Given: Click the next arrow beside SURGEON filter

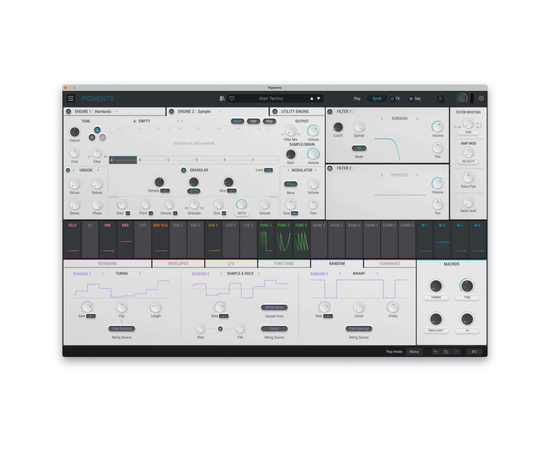Looking at the screenshot, I should [417, 119].
